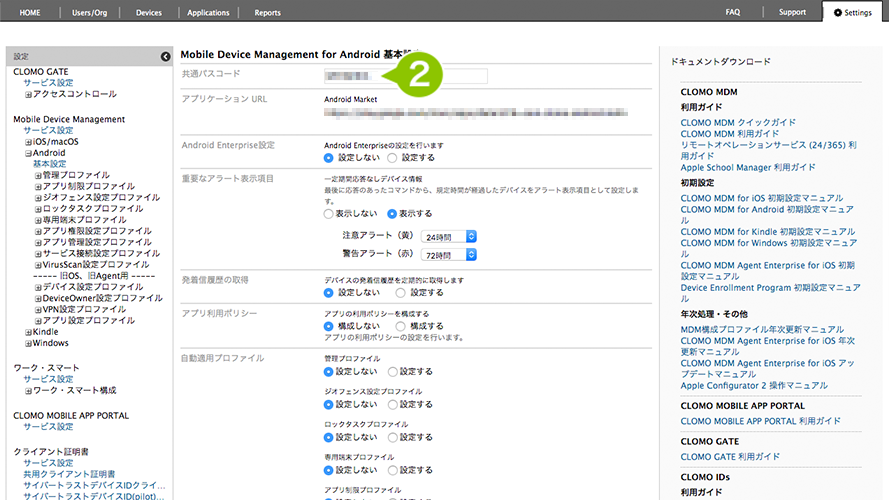Expand the 専用端末プロファイル tree node
Image resolution: width=889 pixels, height=500 pixels.
pyautogui.click(x=38, y=221)
